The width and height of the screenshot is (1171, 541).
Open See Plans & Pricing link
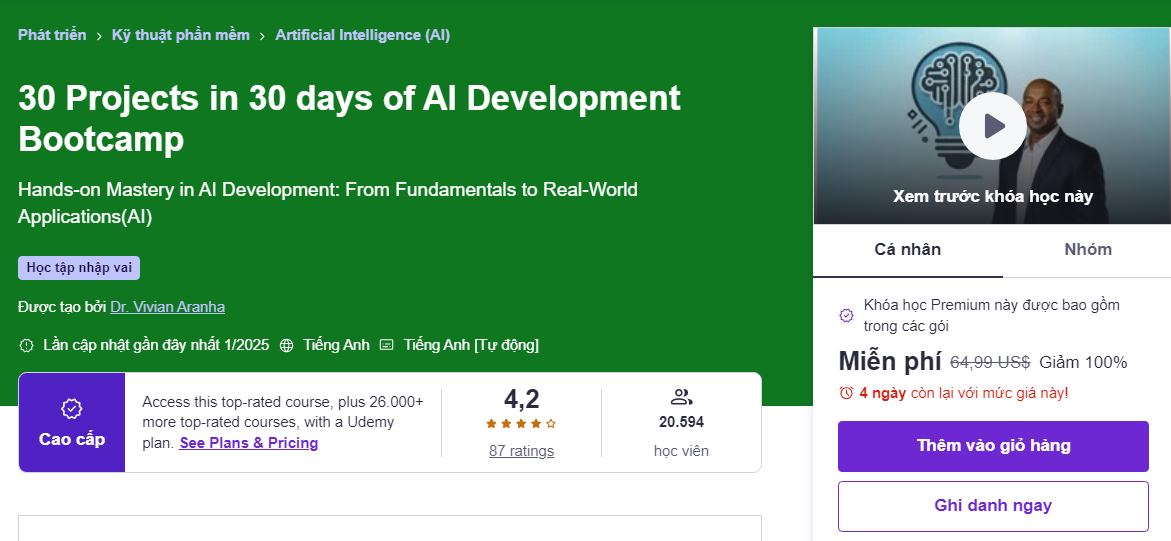click(x=249, y=443)
